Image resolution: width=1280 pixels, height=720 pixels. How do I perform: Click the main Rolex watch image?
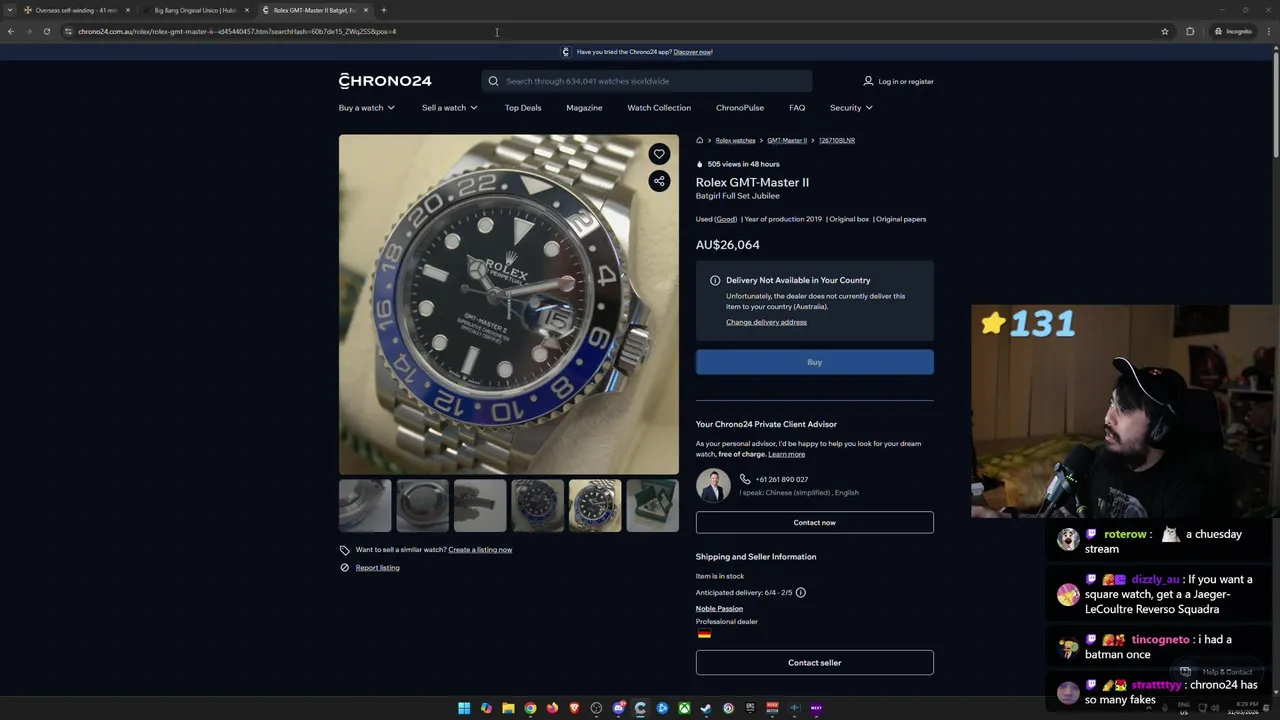(x=509, y=304)
